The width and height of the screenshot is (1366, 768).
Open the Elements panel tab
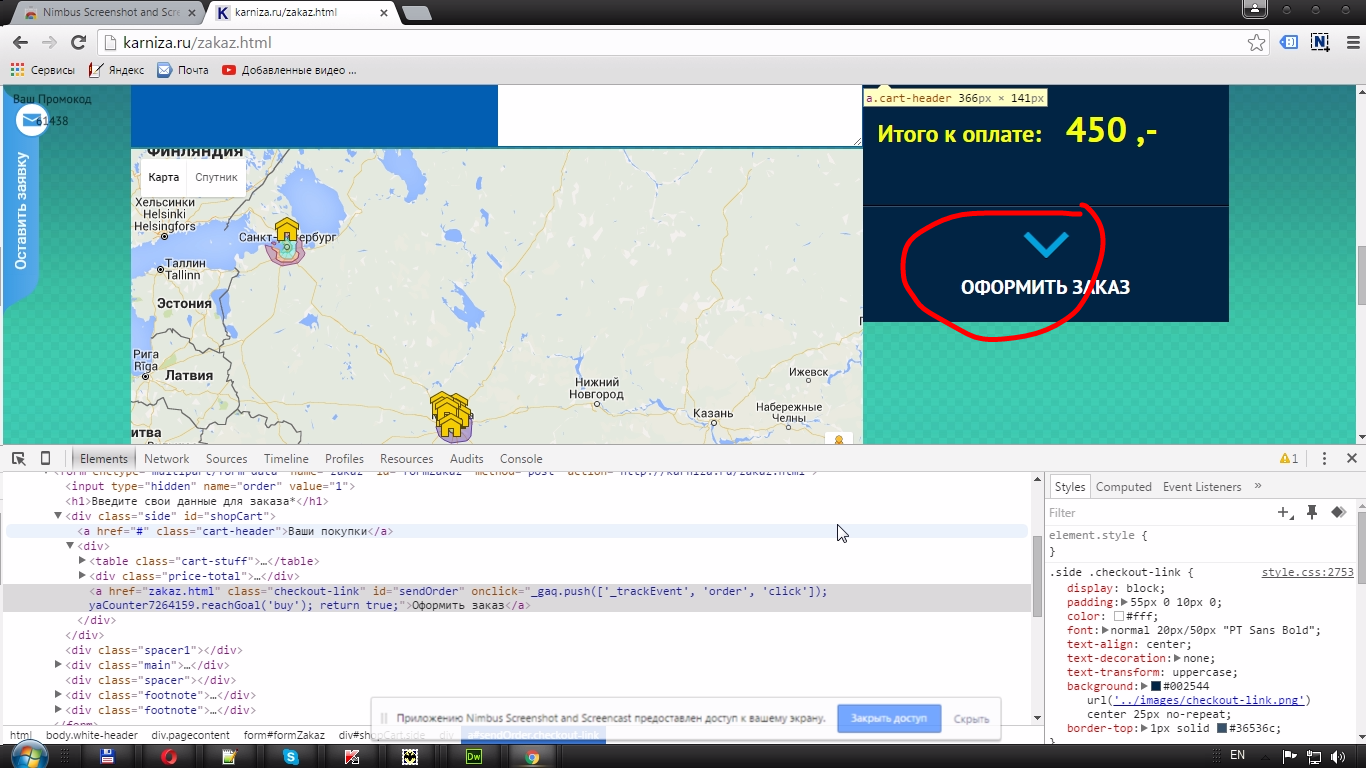[x=104, y=459]
